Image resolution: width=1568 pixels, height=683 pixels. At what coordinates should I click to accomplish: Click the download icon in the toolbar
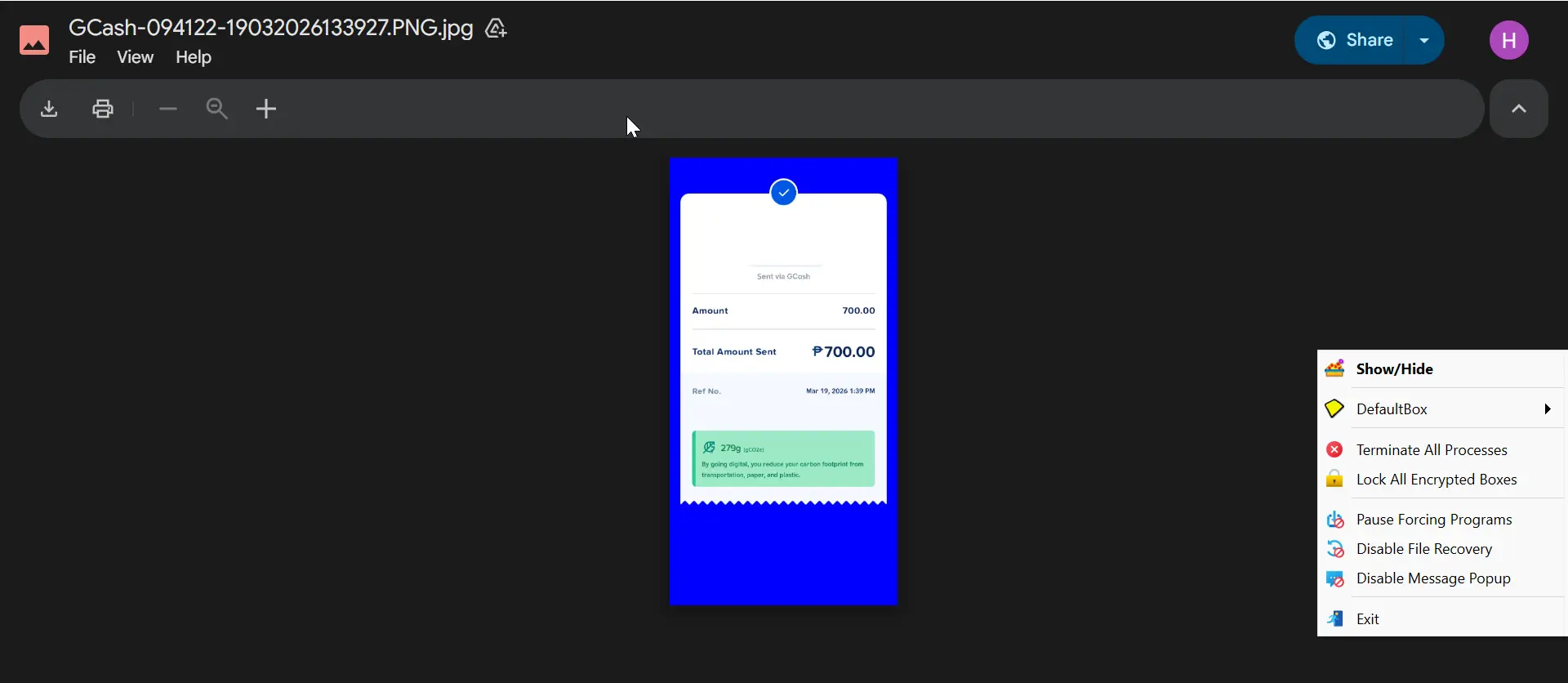pos(49,109)
